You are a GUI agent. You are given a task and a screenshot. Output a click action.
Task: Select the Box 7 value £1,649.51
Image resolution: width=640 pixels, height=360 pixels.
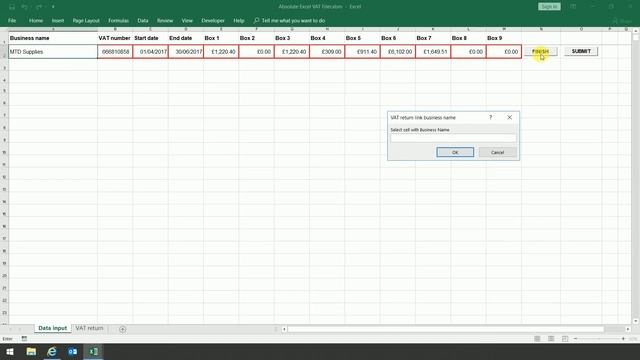pyautogui.click(x=433, y=52)
